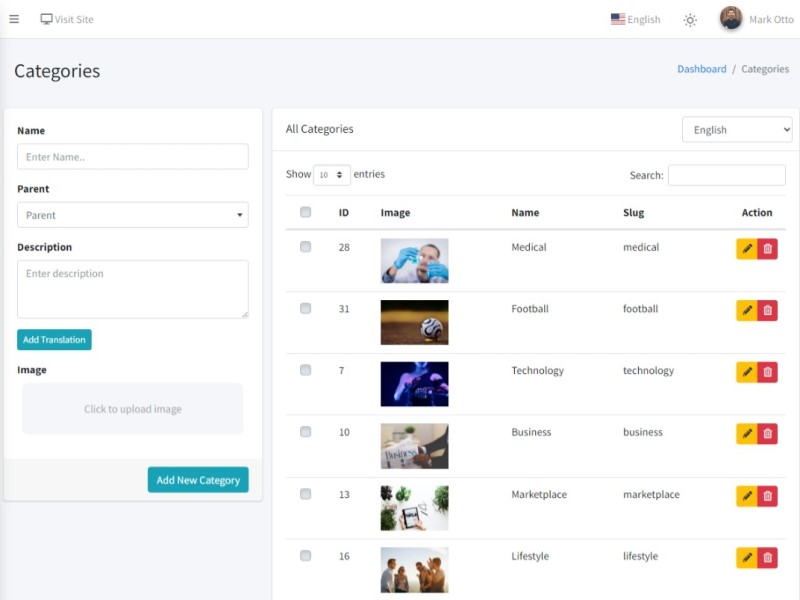Viewport: 800px width, 600px height.
Task: Delete the Football category with trash icon
Action: click(767, 311)
